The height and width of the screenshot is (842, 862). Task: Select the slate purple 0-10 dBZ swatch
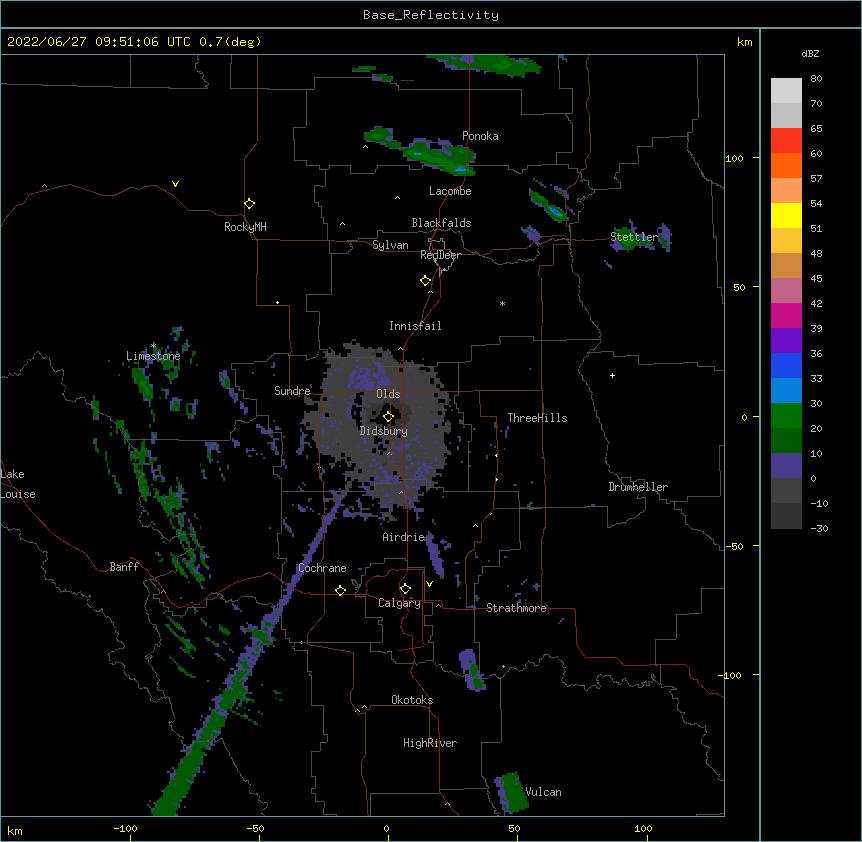786,466
